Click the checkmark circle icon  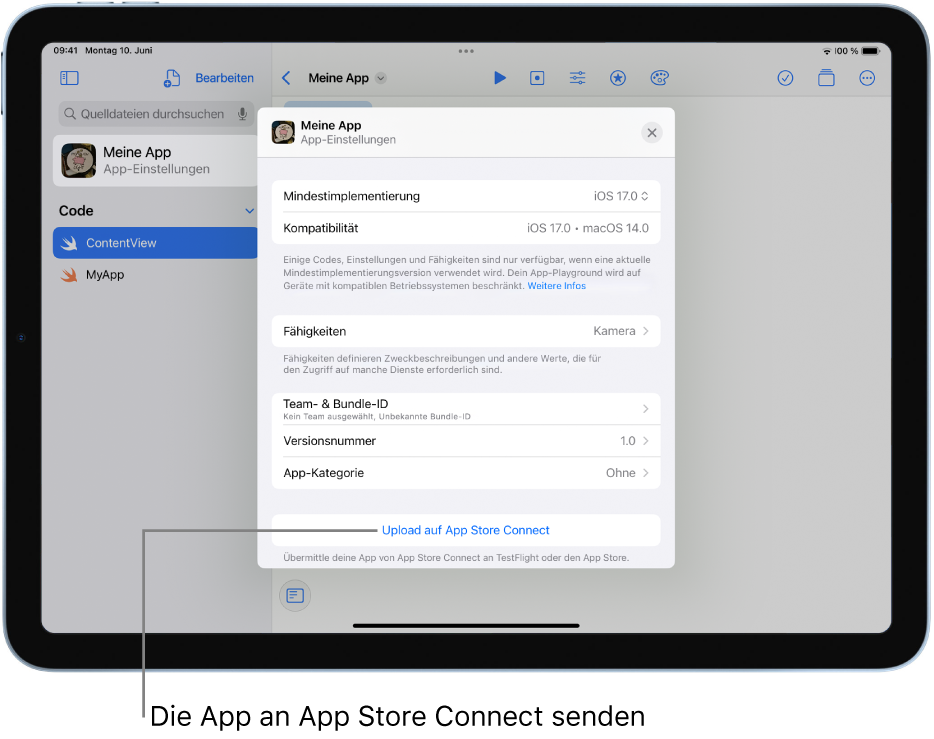coord(785,78)
